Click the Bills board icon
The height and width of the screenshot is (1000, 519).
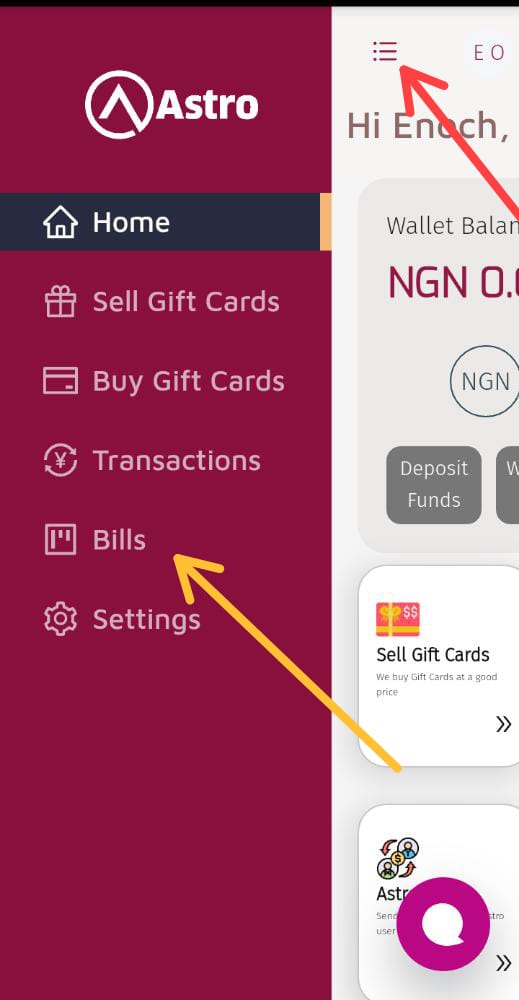(x=61, y=540)
